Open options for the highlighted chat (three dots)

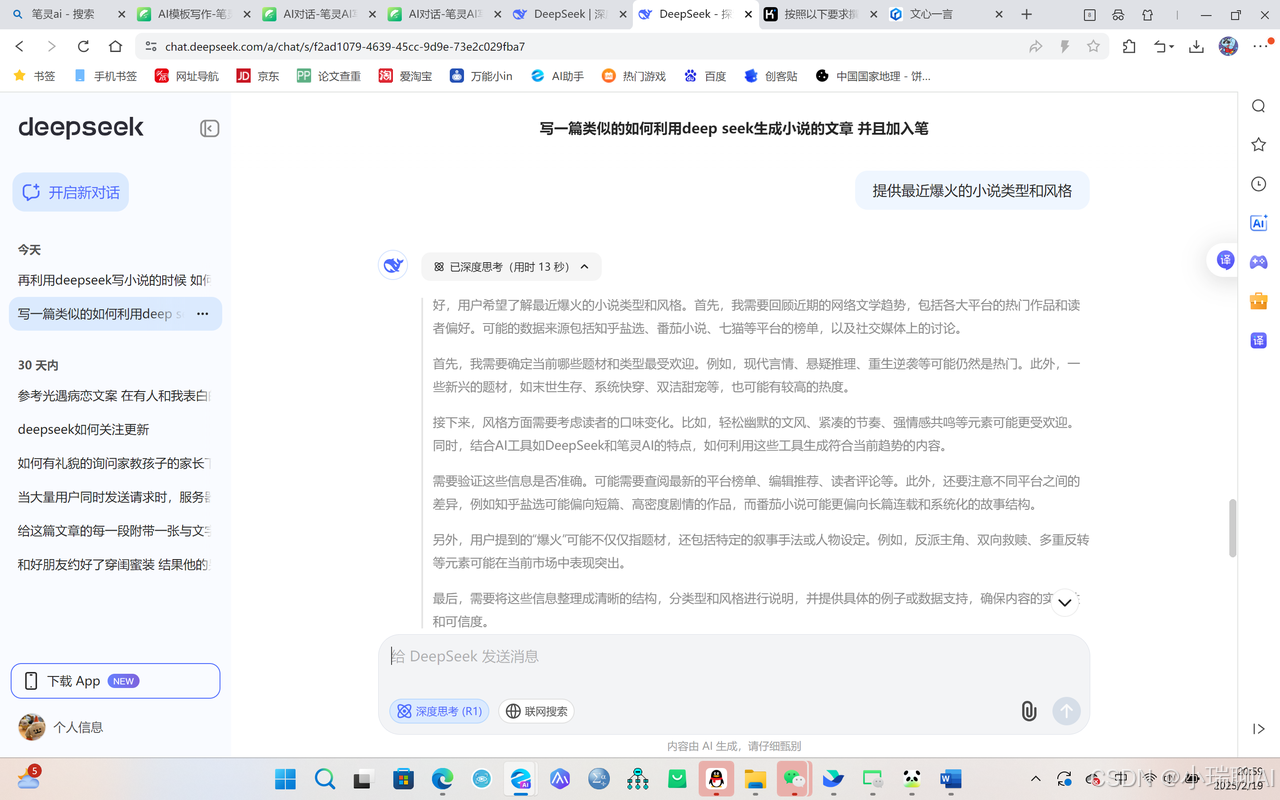point(203,314)
